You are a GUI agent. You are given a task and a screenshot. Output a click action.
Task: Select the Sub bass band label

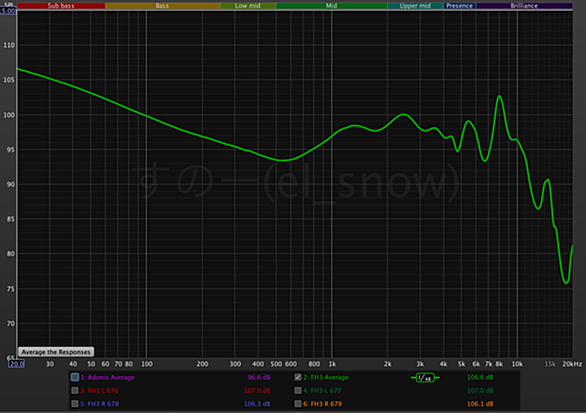(61, 6)
